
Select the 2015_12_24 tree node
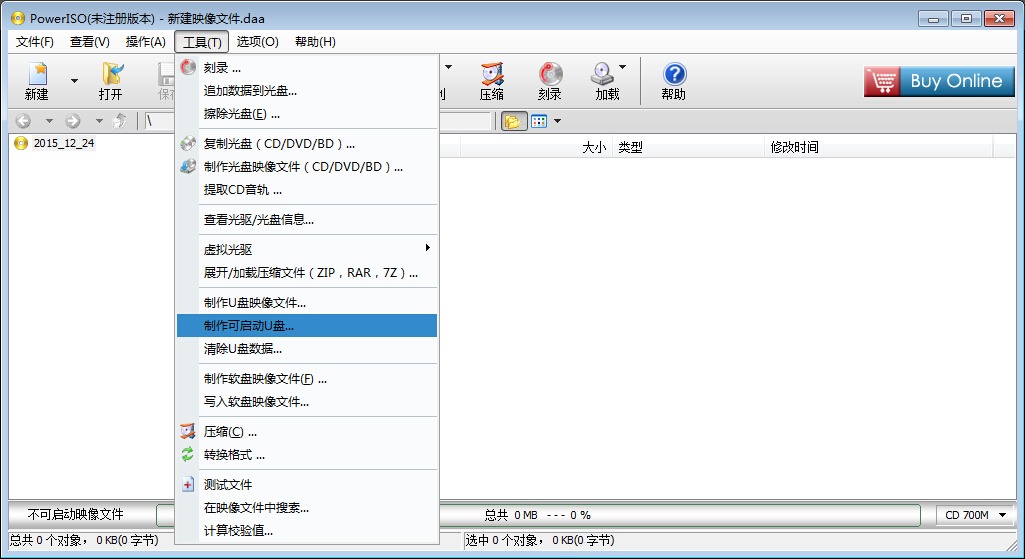(x=63, y=143)
